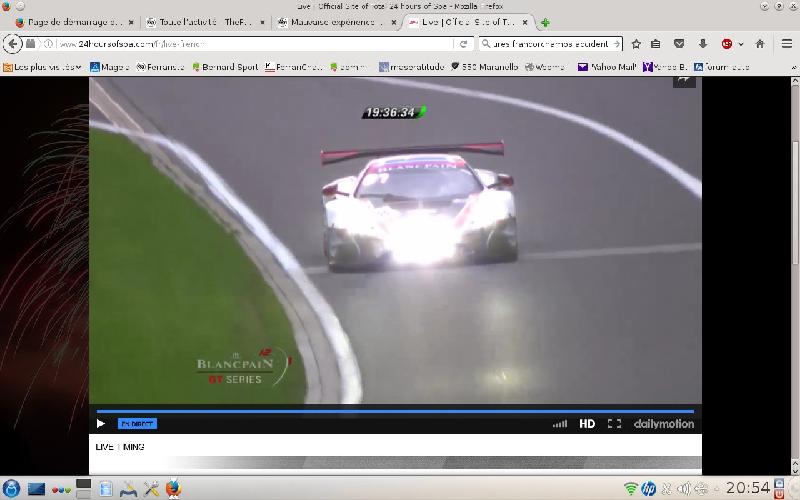Open the tools wrench icon in taskbar
This screenshot has height=500, width=800.
tap(151, 489)
